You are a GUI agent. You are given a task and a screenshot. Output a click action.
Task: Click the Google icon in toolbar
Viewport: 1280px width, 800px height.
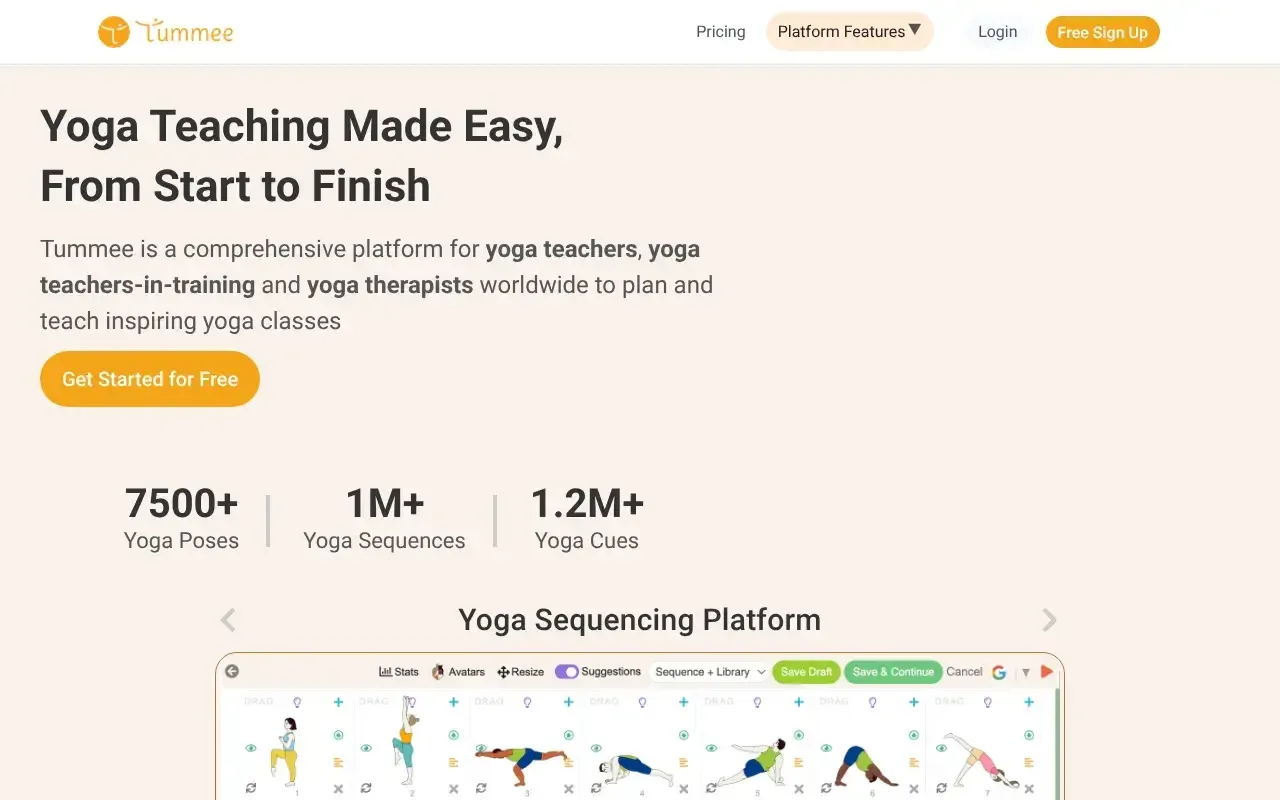click(x=999, y=672)
